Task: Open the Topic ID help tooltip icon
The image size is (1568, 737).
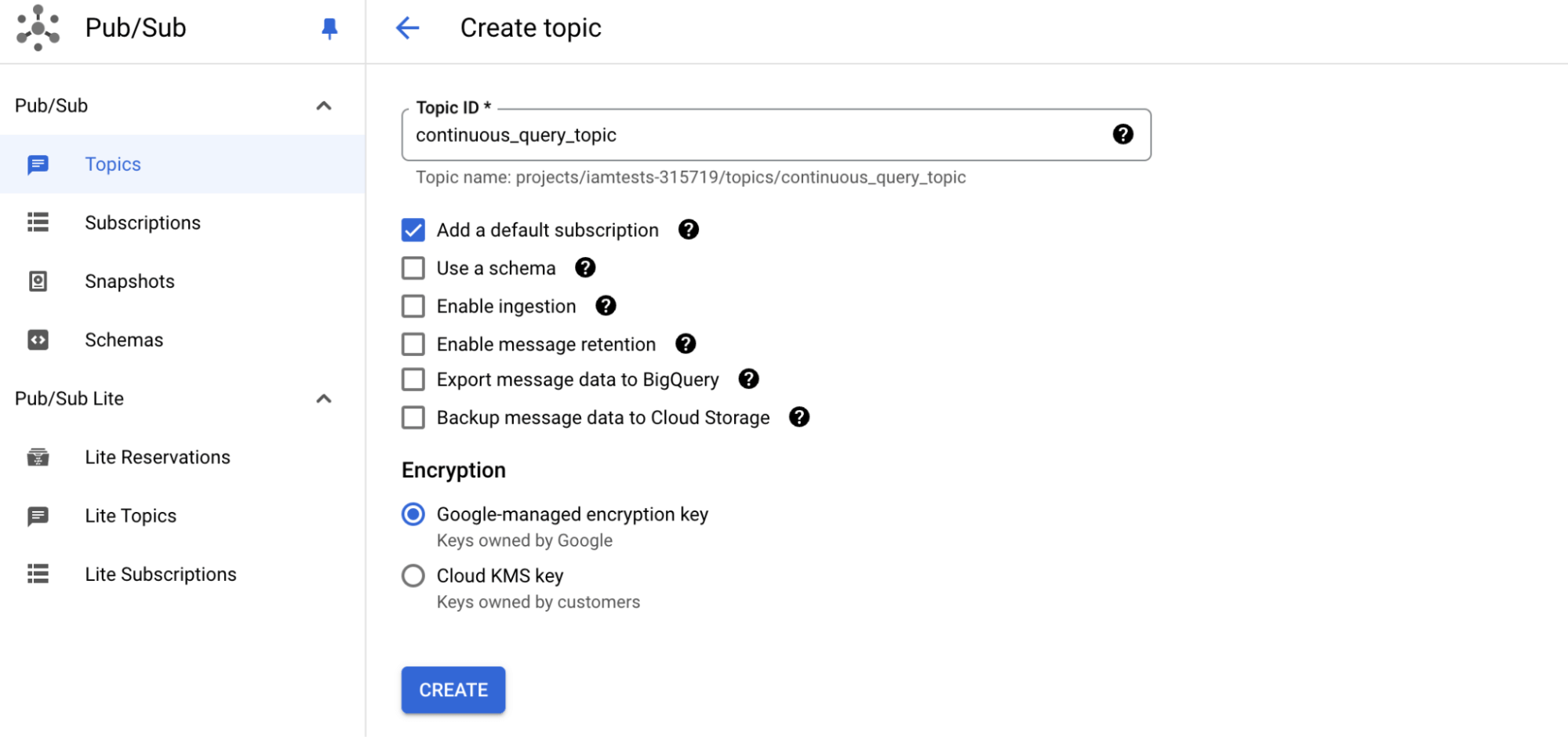Action: point(1123,134)
